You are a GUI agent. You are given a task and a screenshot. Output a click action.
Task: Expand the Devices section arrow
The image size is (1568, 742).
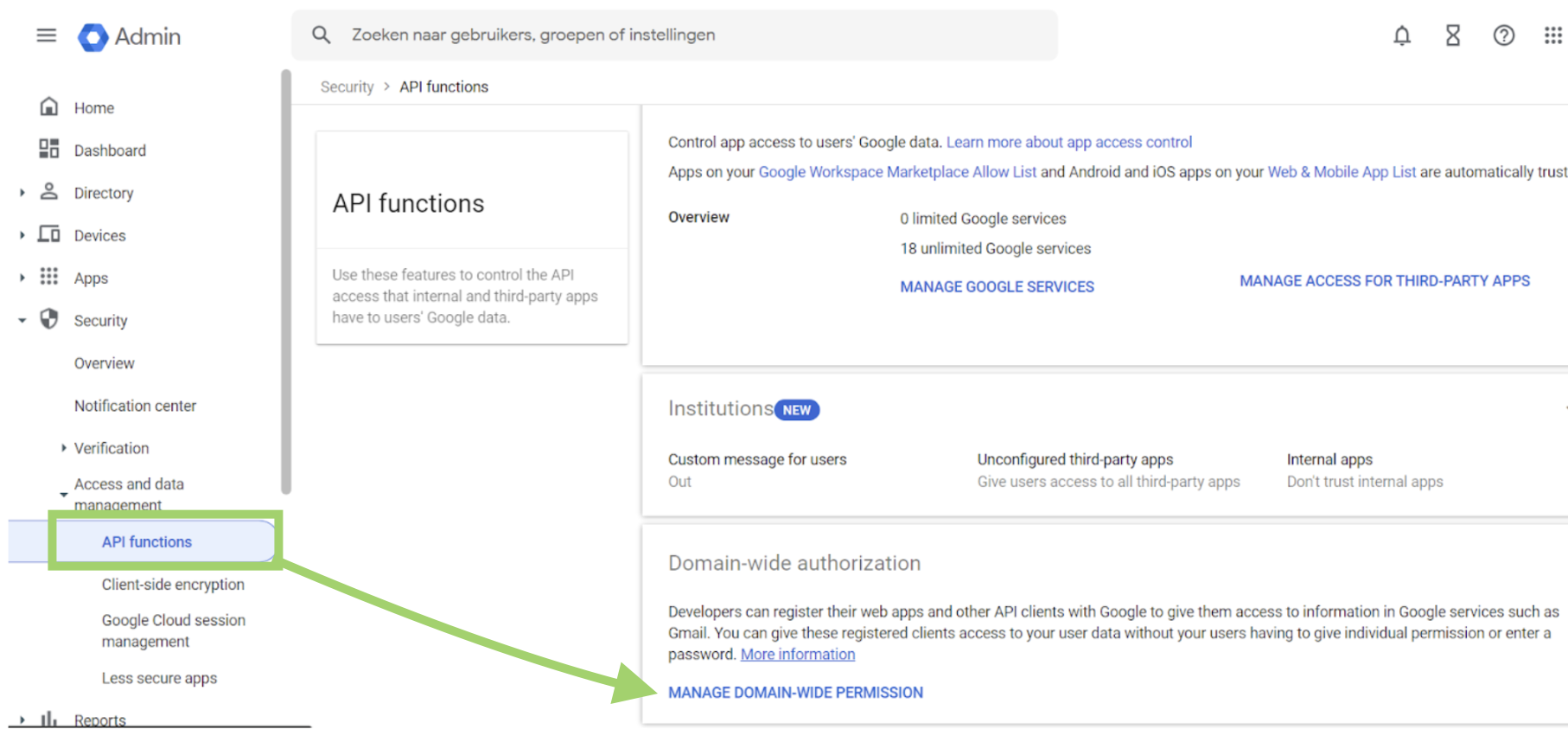click(x=22, y=235)
